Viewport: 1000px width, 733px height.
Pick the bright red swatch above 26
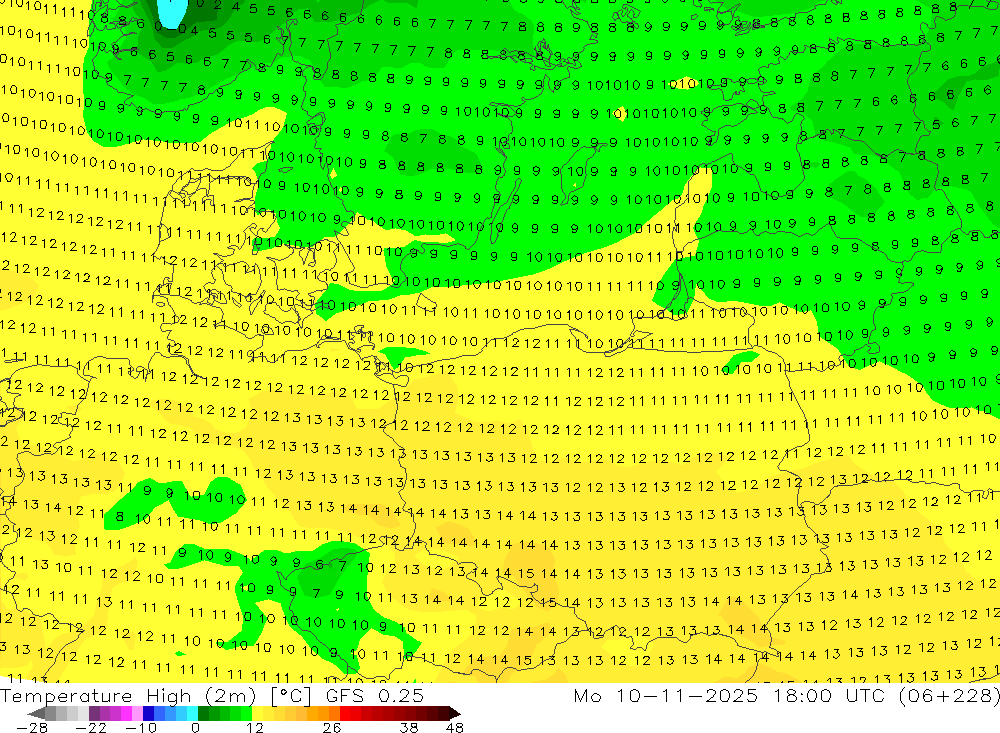(345, 713)
